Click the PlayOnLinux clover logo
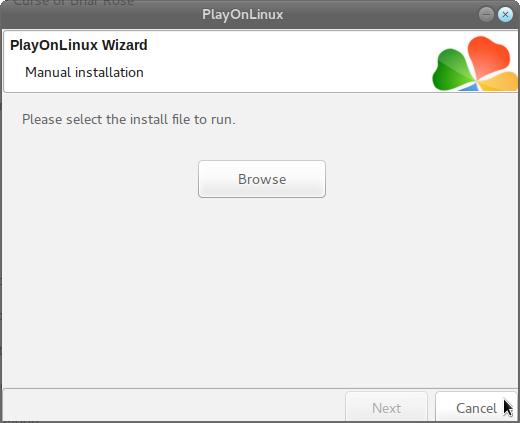Image resolution: width=520 pixels, height=423 pixels. (475, 64)
